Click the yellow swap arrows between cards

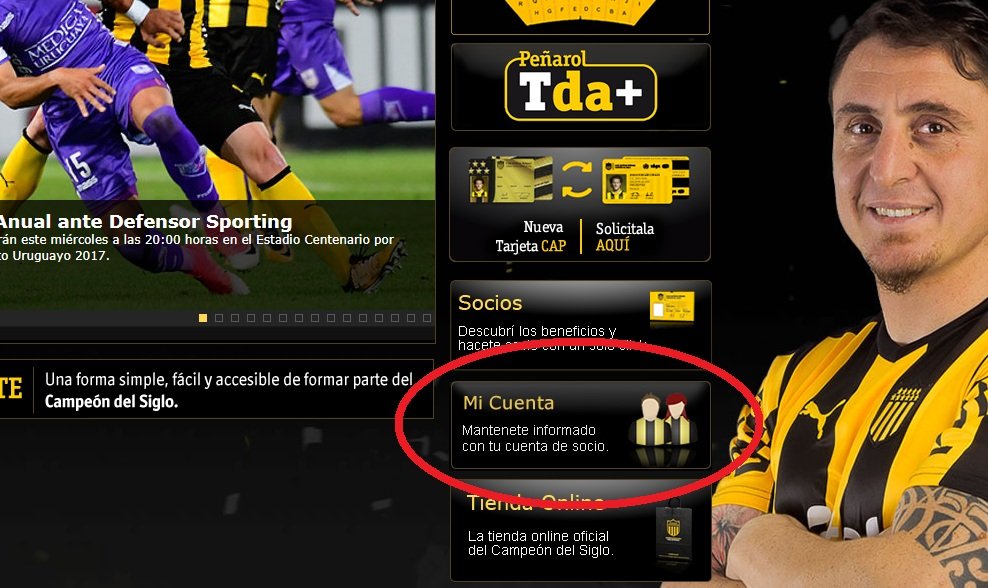coord(577,179)
